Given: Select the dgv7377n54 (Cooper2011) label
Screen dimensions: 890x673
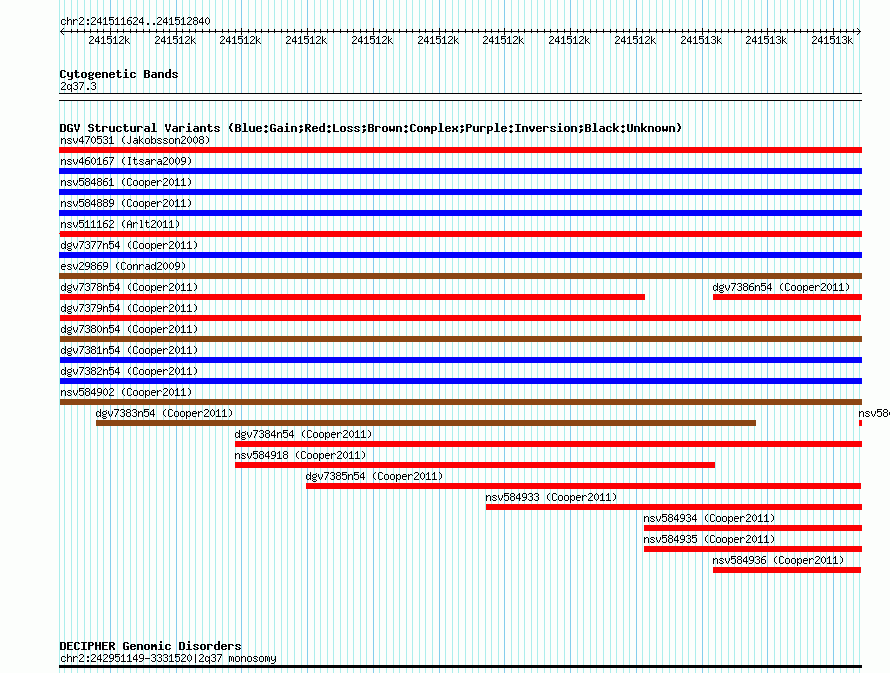Looking at the screenshot, I should click(129, 245).
